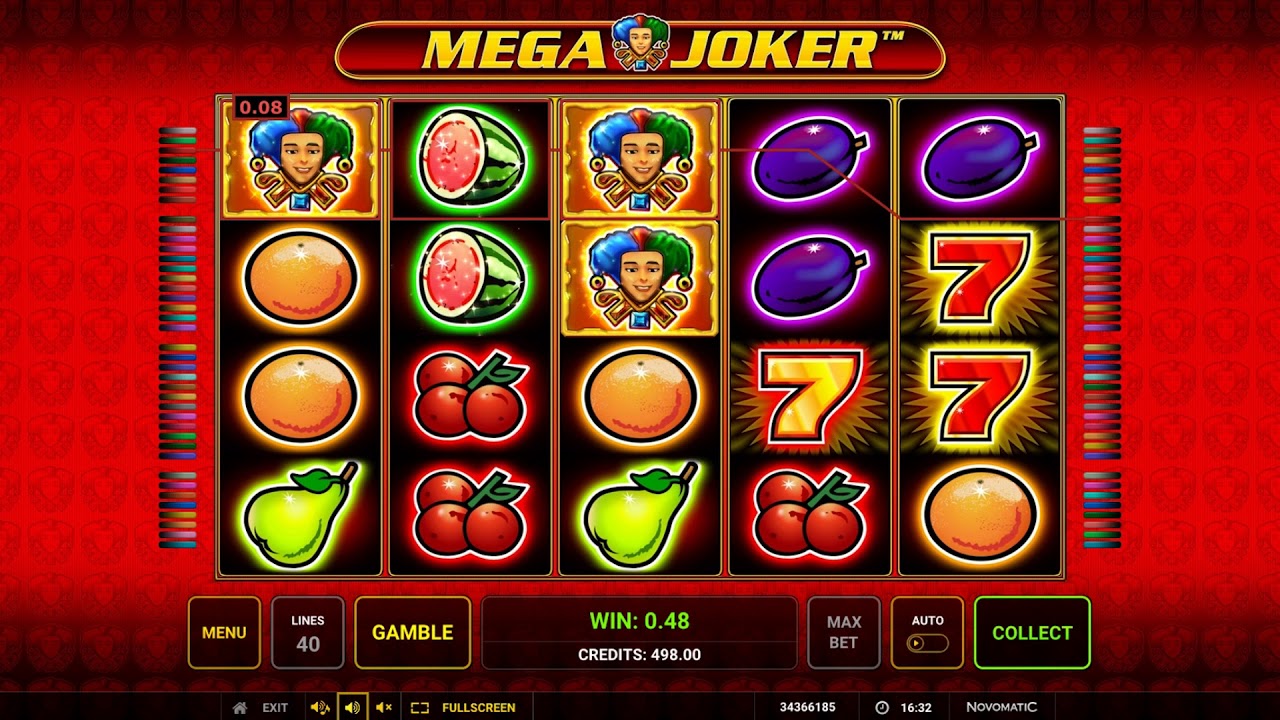The width and height of the screenshot is (1280, 720).
Task: Click the fullscreen brackets icon
Action: point(420,707)
